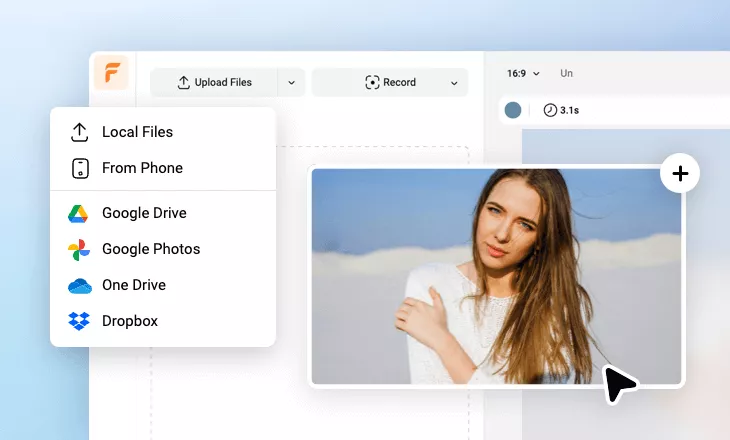Screen dimensions: 730x440
Task: Choose the From Phone menu option
Action: coord(142,168)
